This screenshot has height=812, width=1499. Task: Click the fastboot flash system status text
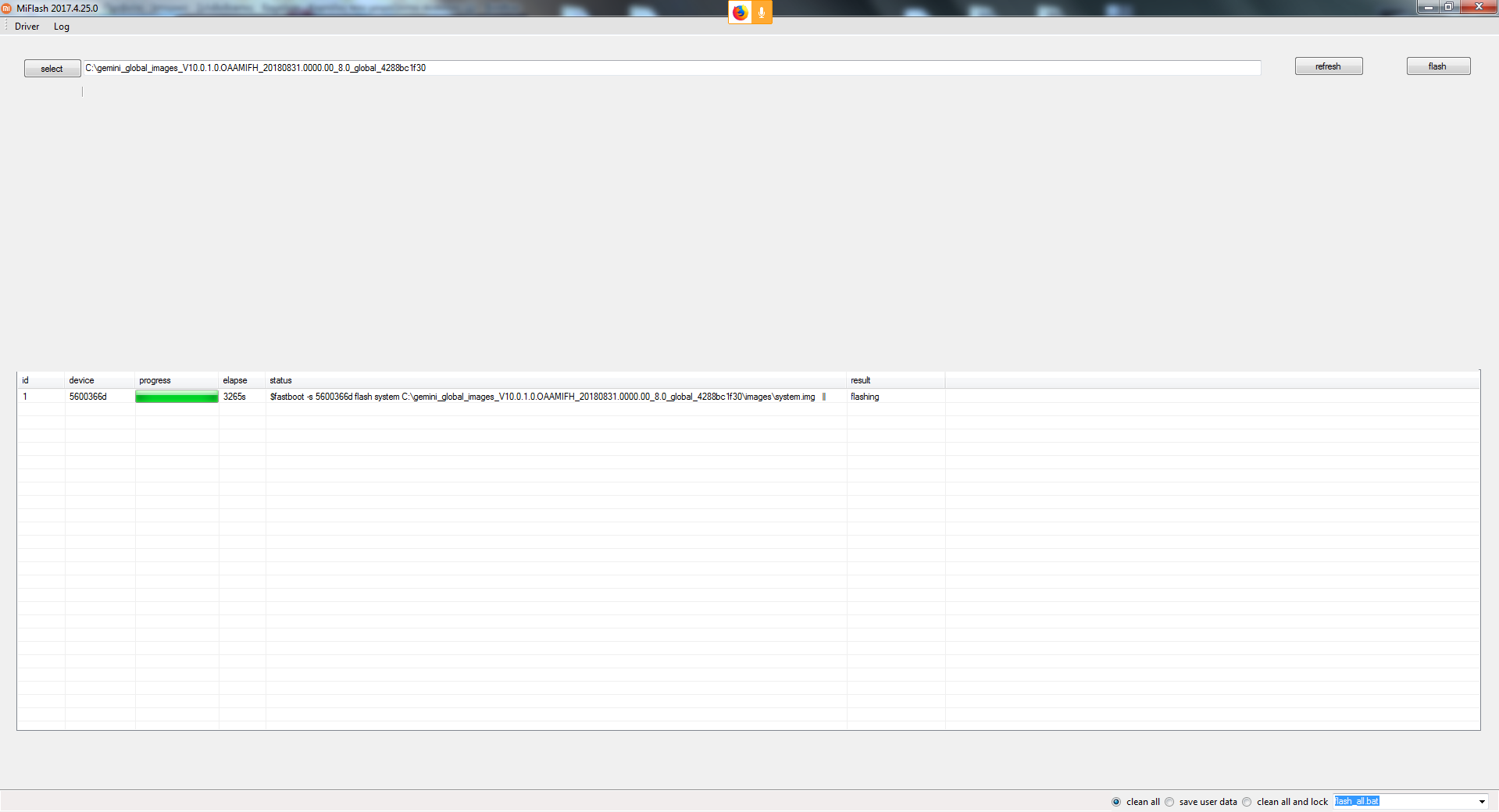click(542, 397)
